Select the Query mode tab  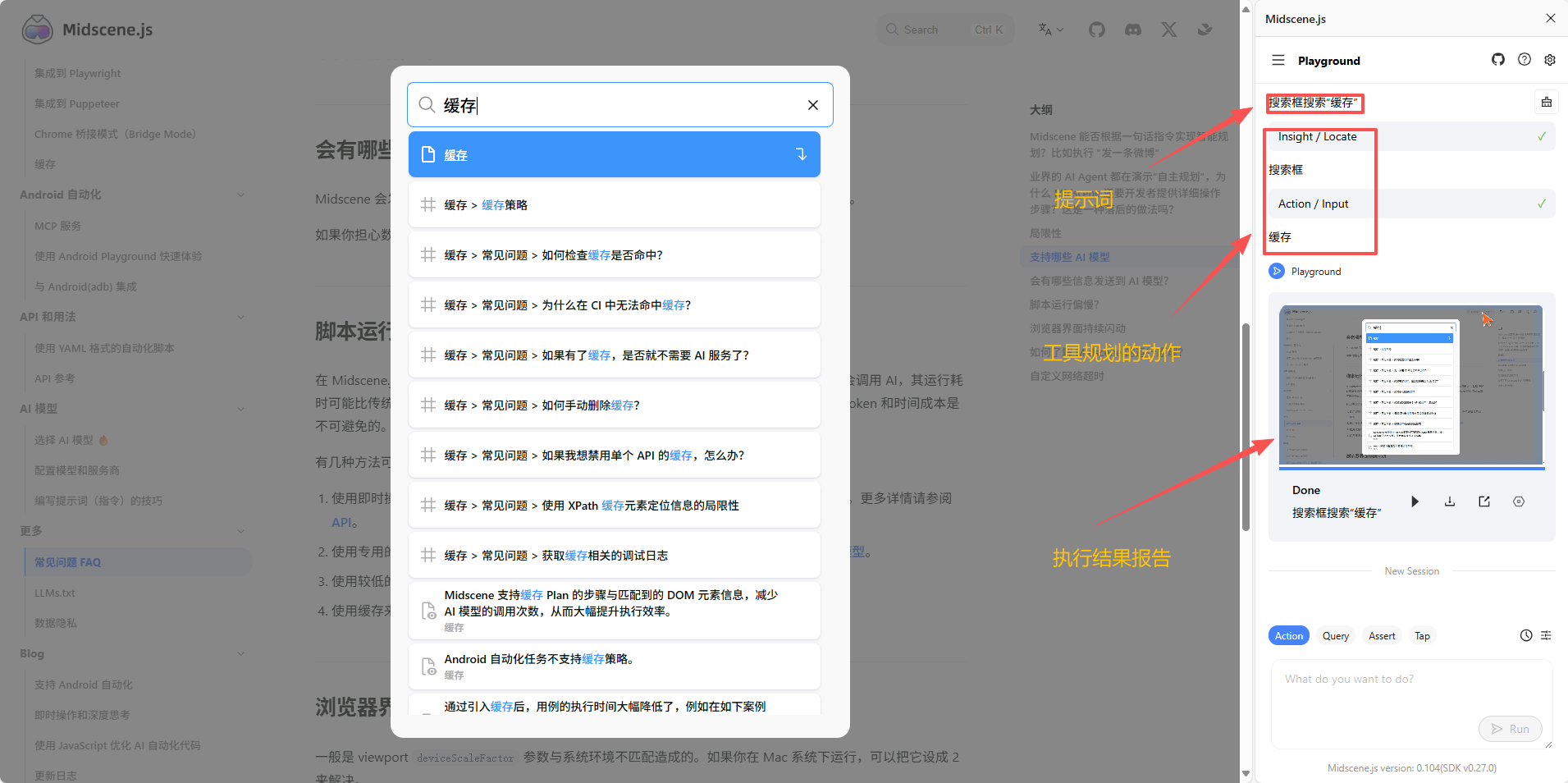click(x=1336, y=636)
